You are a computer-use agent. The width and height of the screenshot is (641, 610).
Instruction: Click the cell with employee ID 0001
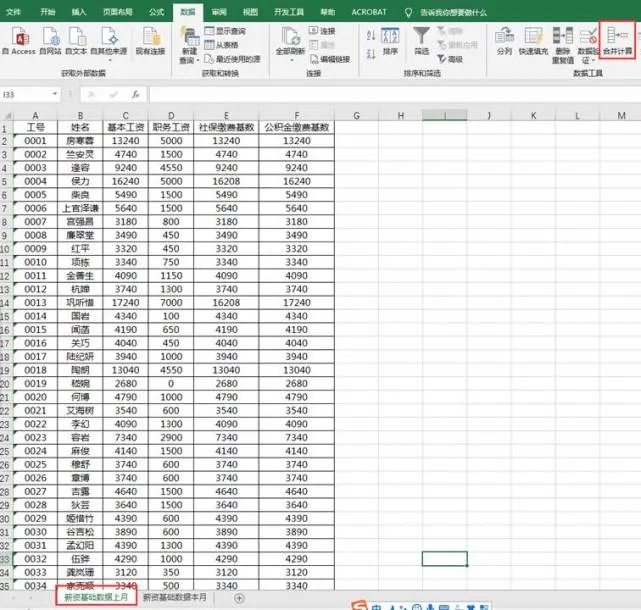point(36,141)
